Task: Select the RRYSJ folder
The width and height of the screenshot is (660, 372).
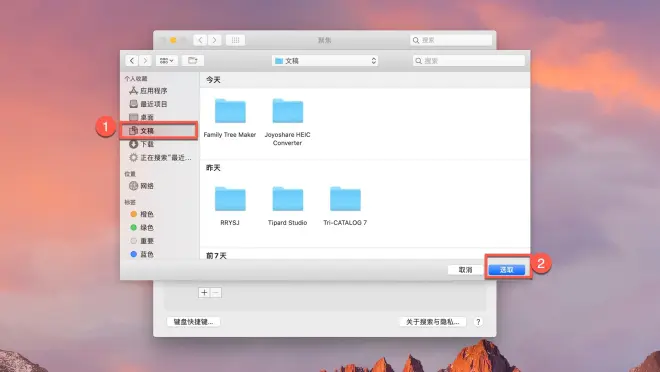Action: 230,206
